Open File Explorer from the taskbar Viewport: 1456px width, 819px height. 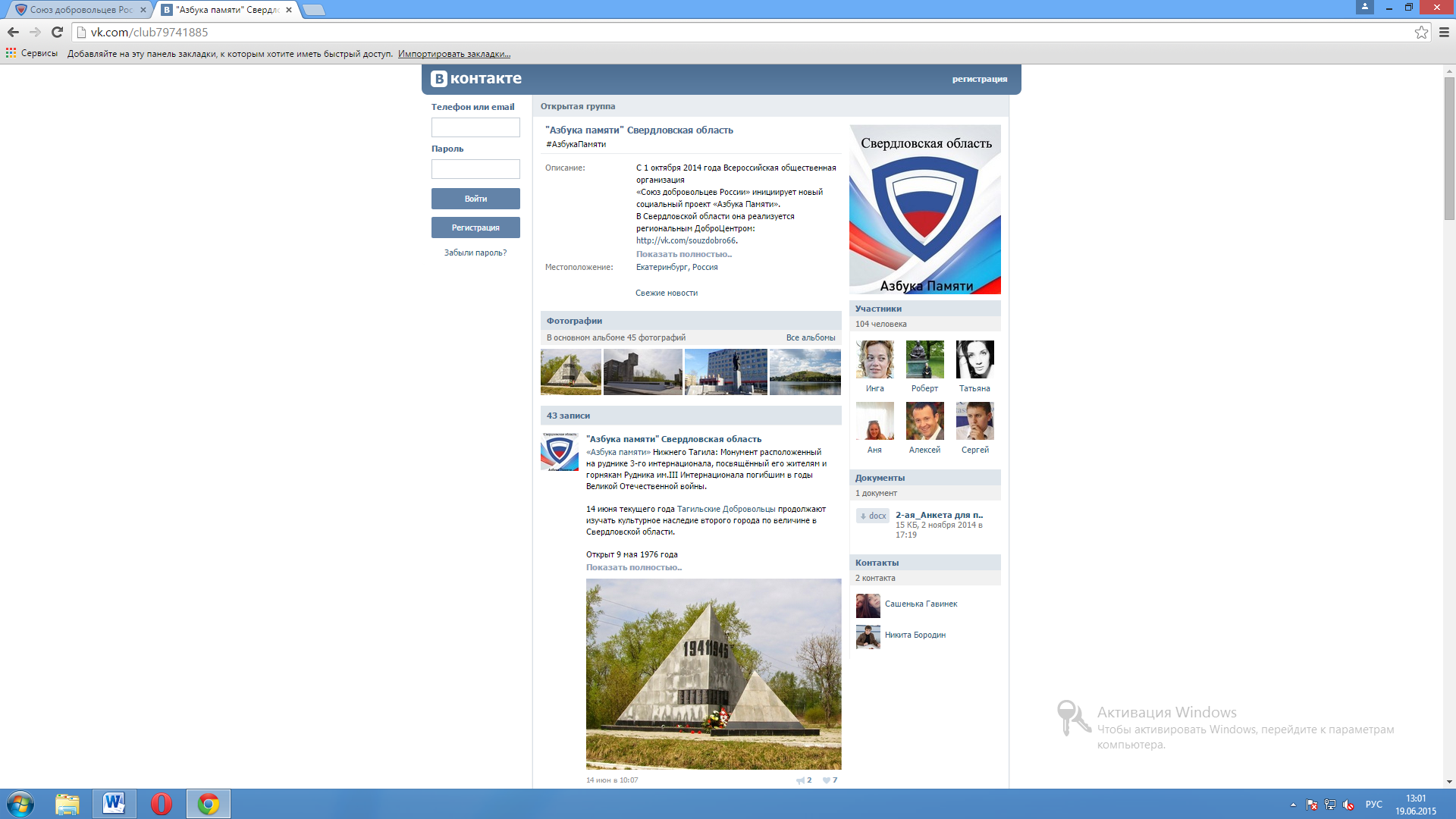pyautogui.click(x=67, y=804)
